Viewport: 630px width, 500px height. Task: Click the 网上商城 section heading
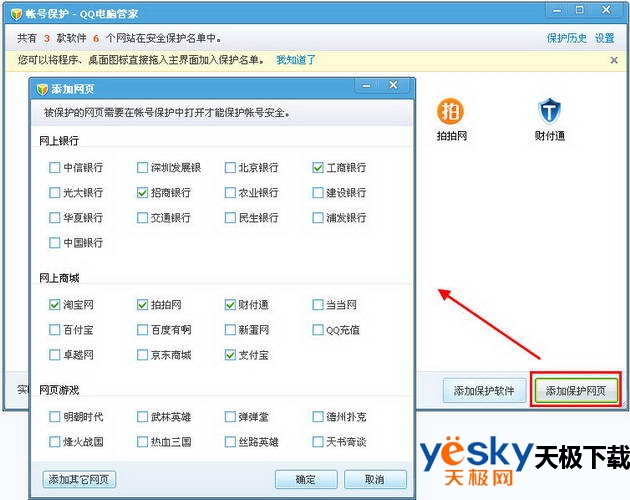coord(59,278)
